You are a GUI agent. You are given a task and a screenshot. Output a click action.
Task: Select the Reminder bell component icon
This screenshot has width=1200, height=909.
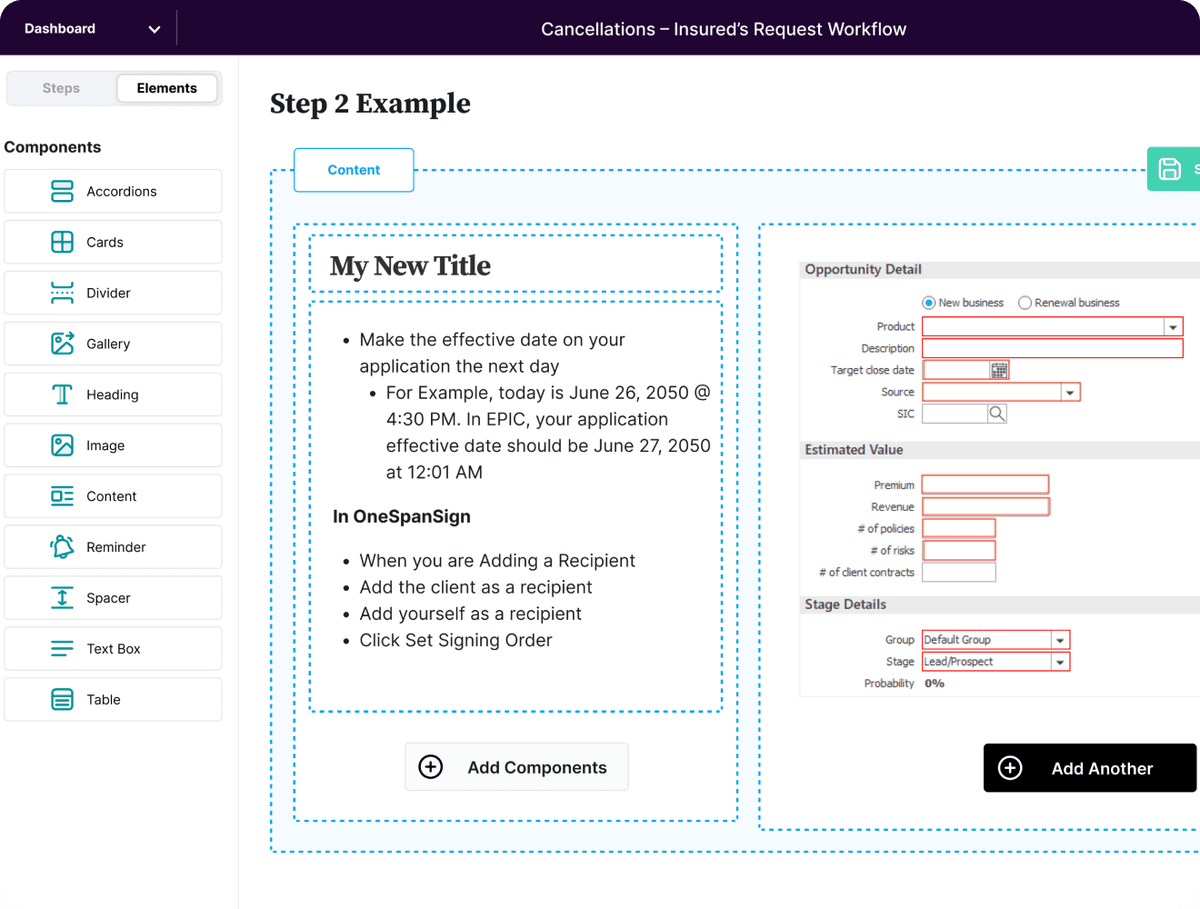(60, 546)
